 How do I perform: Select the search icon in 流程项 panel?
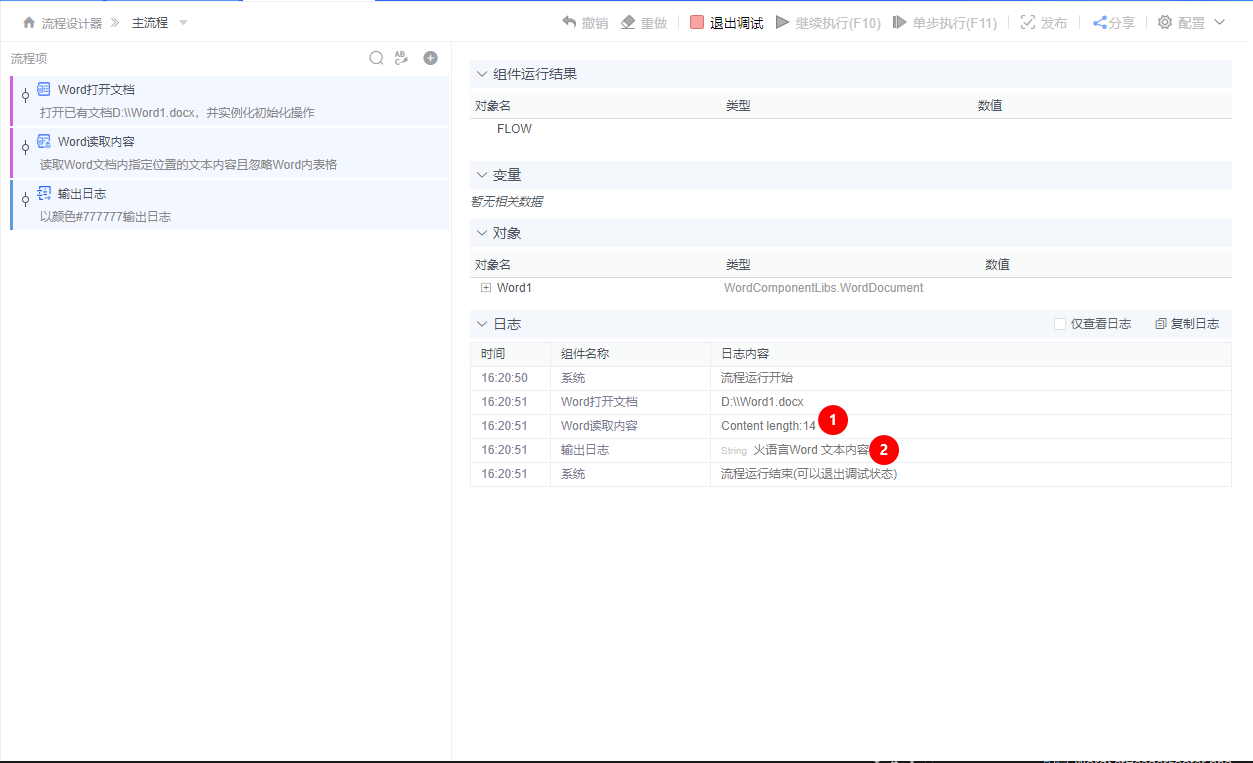point(376,57)
